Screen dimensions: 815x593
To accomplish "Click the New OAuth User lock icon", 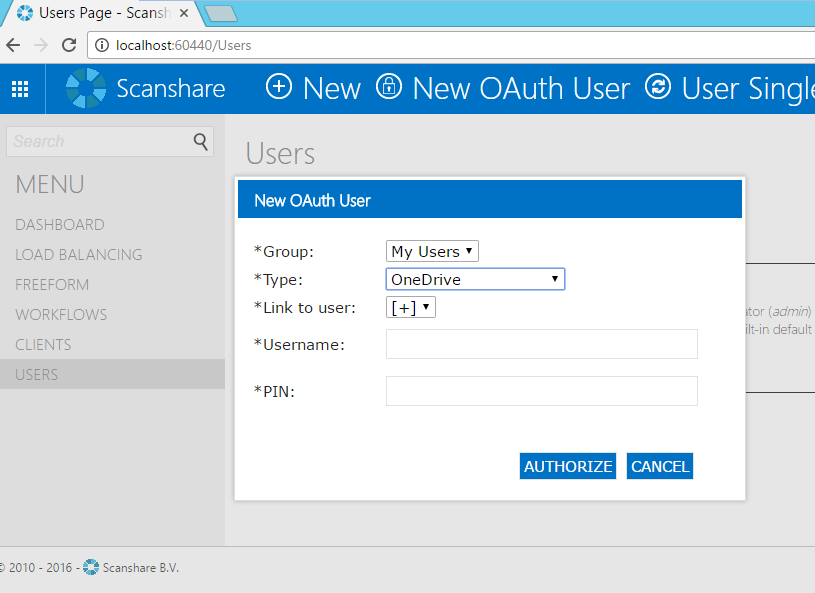I will (x=389, y=87).
